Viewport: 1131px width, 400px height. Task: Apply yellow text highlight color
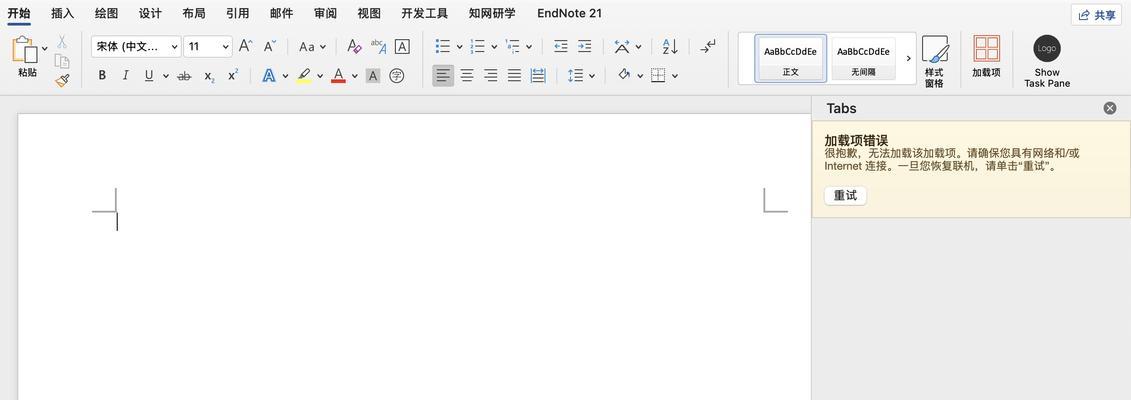[304, 76]
